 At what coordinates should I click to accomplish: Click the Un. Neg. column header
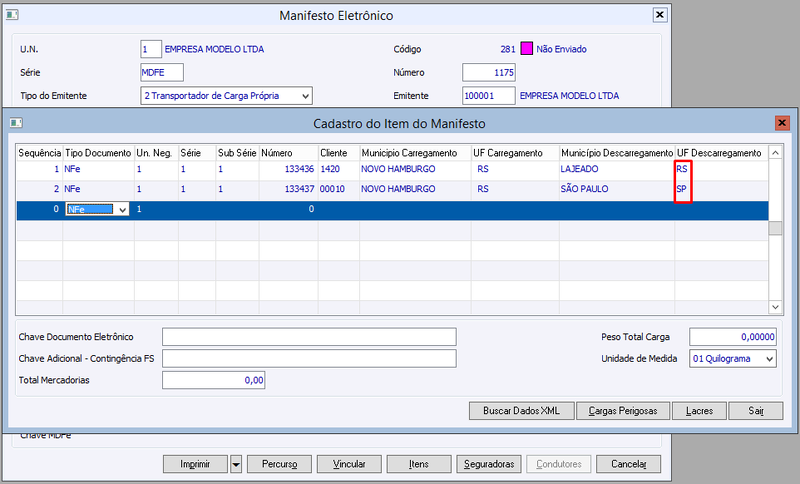coord(156,153)
